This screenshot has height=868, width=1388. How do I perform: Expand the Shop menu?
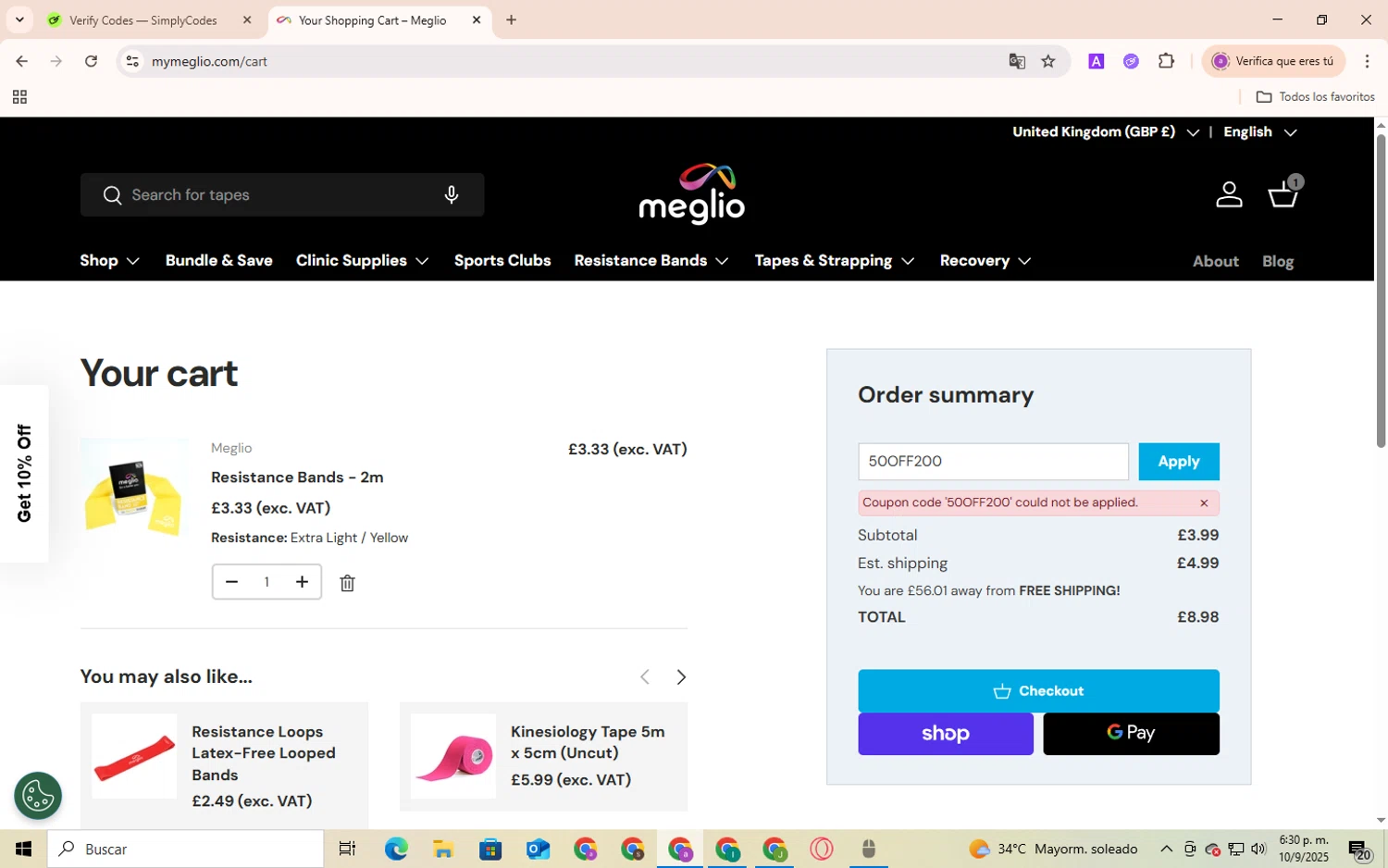[109, 261]
